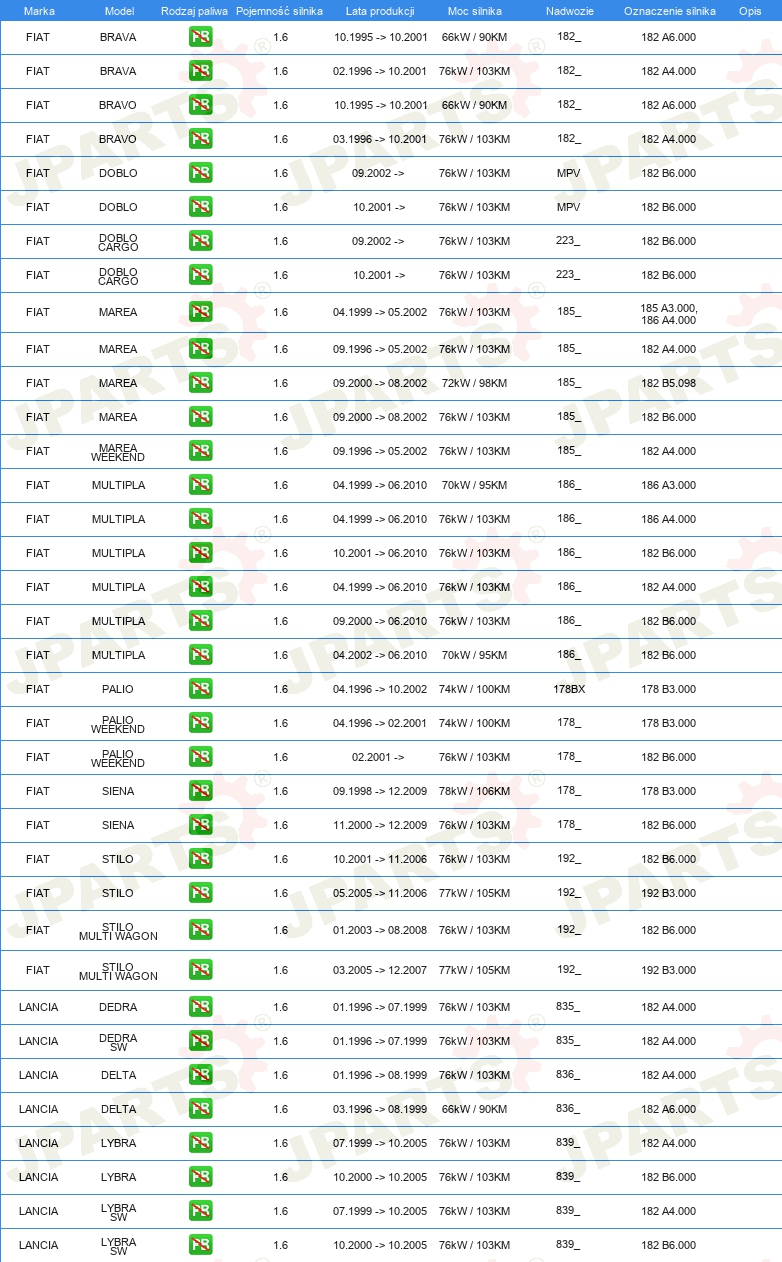Select production dates 01.1996 -> 08.1999
This screenshot has height=1262, width=782.
(380, 1075)
